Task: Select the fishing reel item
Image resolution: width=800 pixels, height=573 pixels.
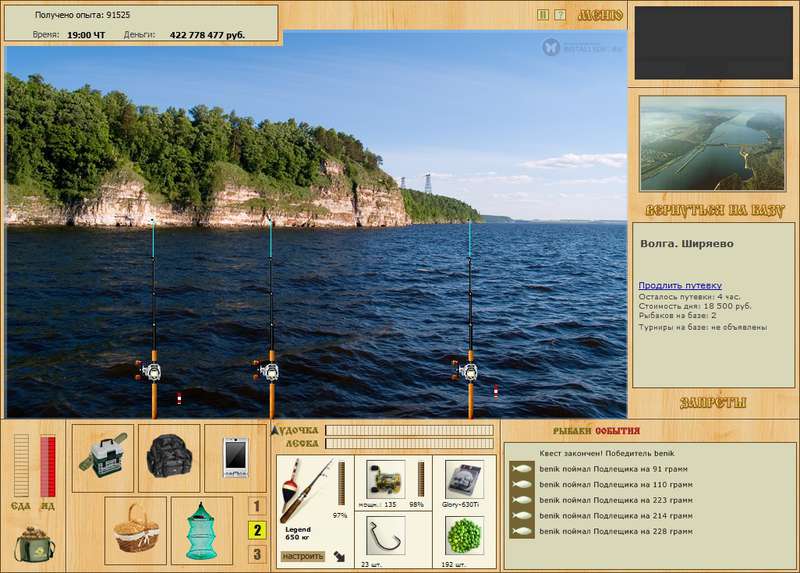Action: [385, 480]
